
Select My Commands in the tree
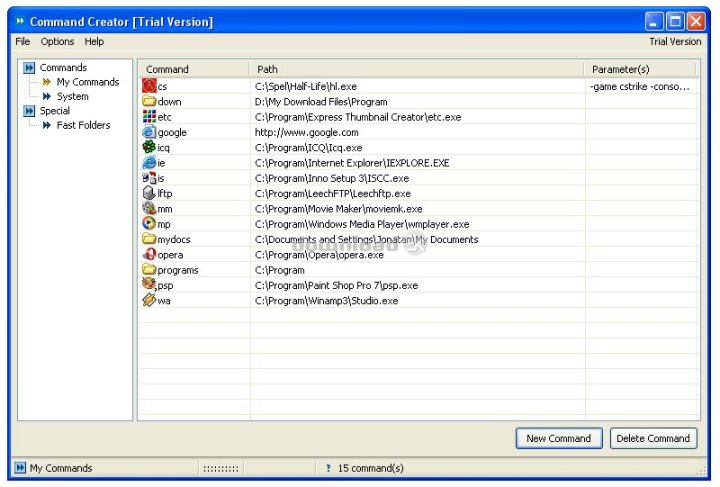click(x=88, y=82)
